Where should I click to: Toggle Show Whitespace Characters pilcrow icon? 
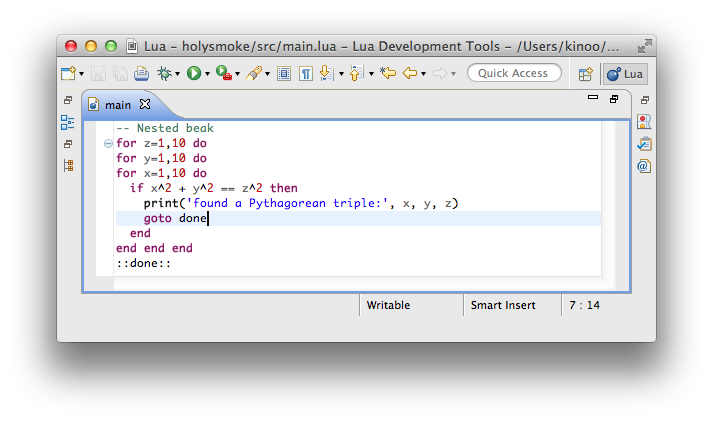306,73
